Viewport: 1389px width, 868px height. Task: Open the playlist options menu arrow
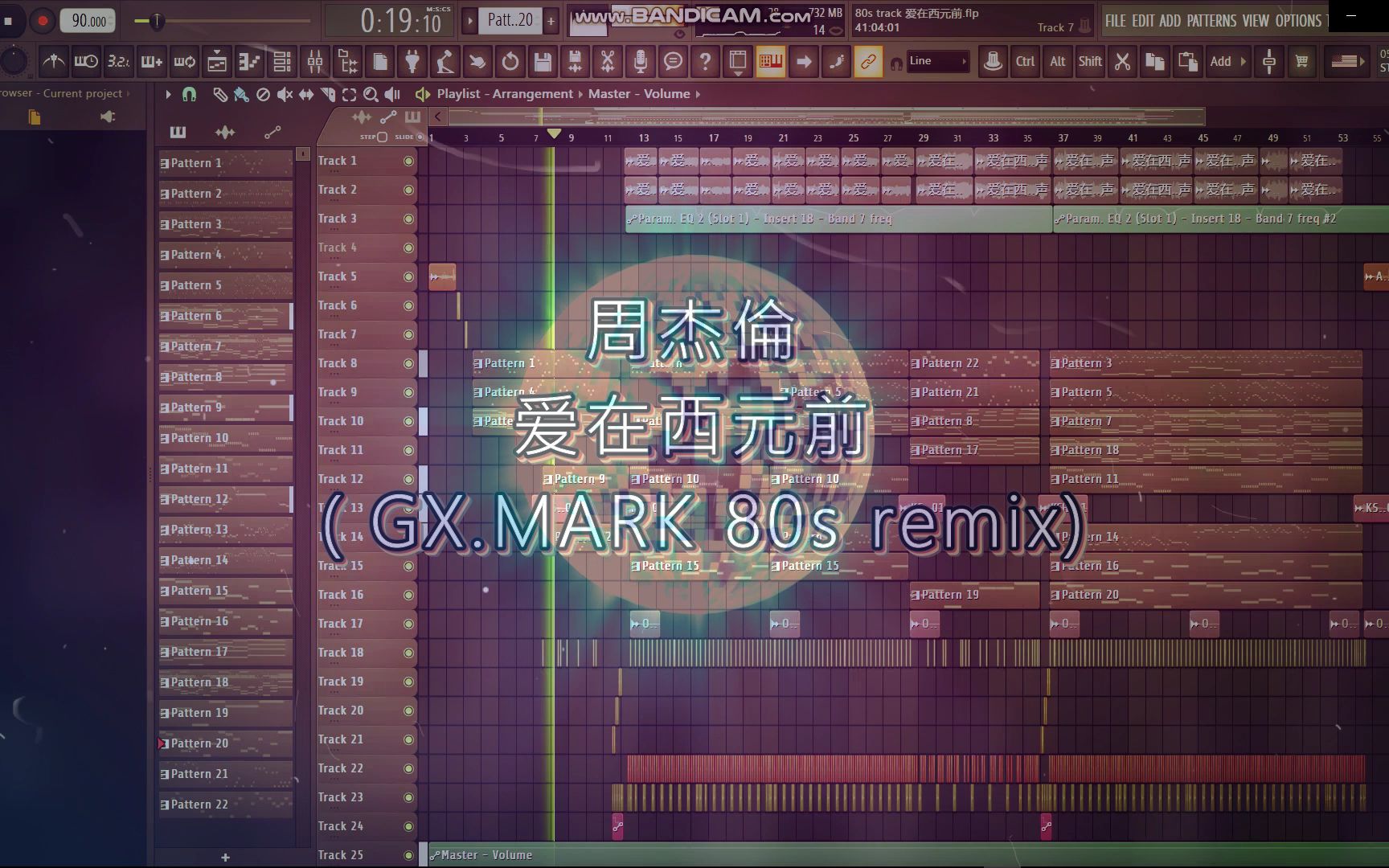pyautogui.click(x=168, y=94)
